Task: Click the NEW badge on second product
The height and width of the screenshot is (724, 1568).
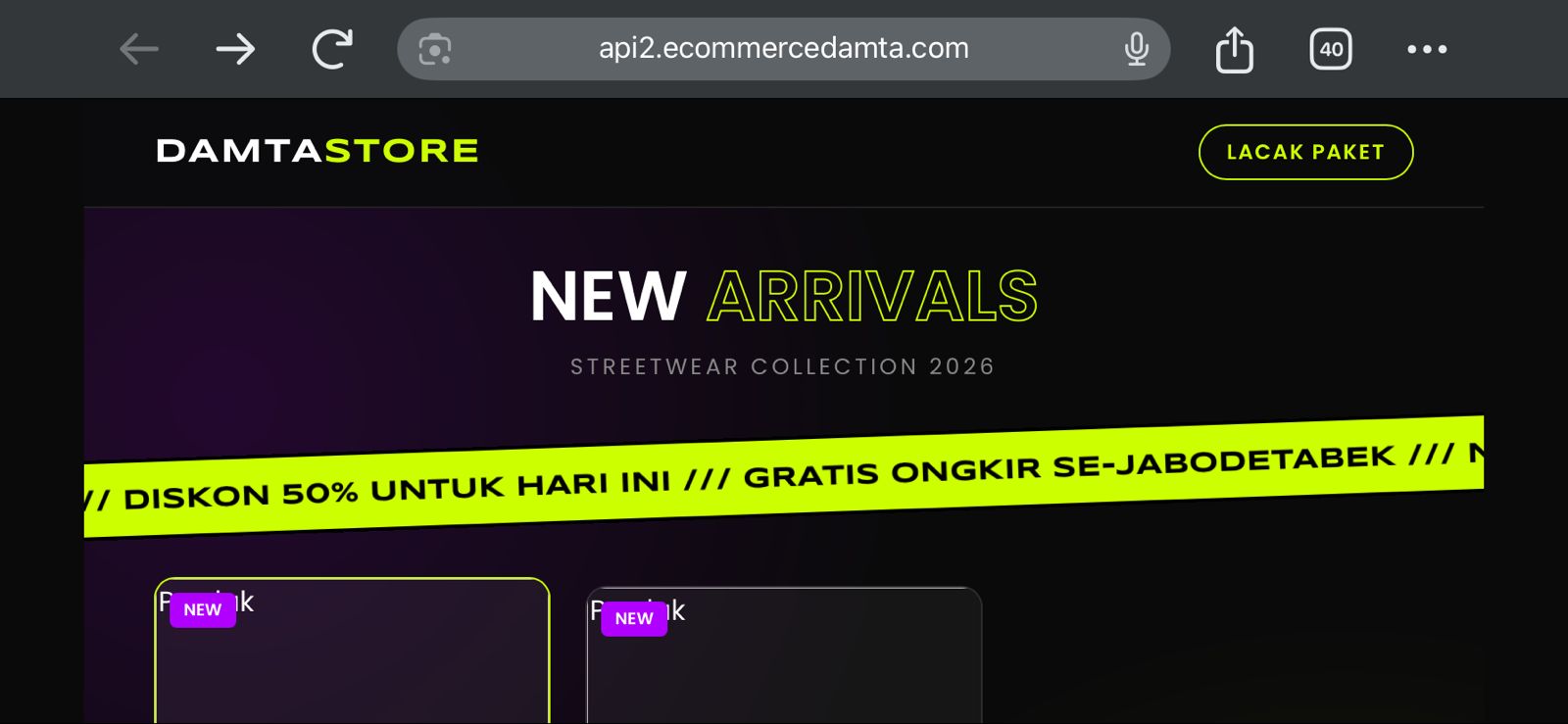Action: pyautogui.click(x=634, y=618)
